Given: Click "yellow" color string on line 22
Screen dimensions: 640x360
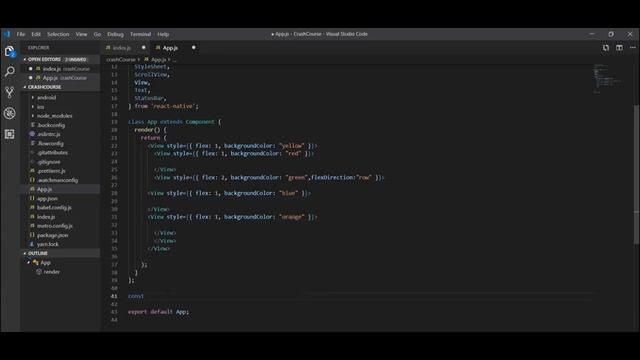Looking at the screenshot, I should 292,146.
